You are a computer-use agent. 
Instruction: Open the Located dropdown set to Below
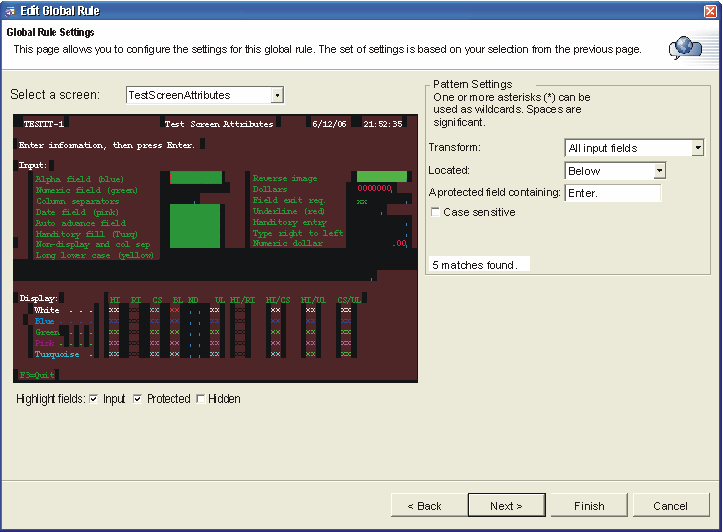[x=659, y=171]
